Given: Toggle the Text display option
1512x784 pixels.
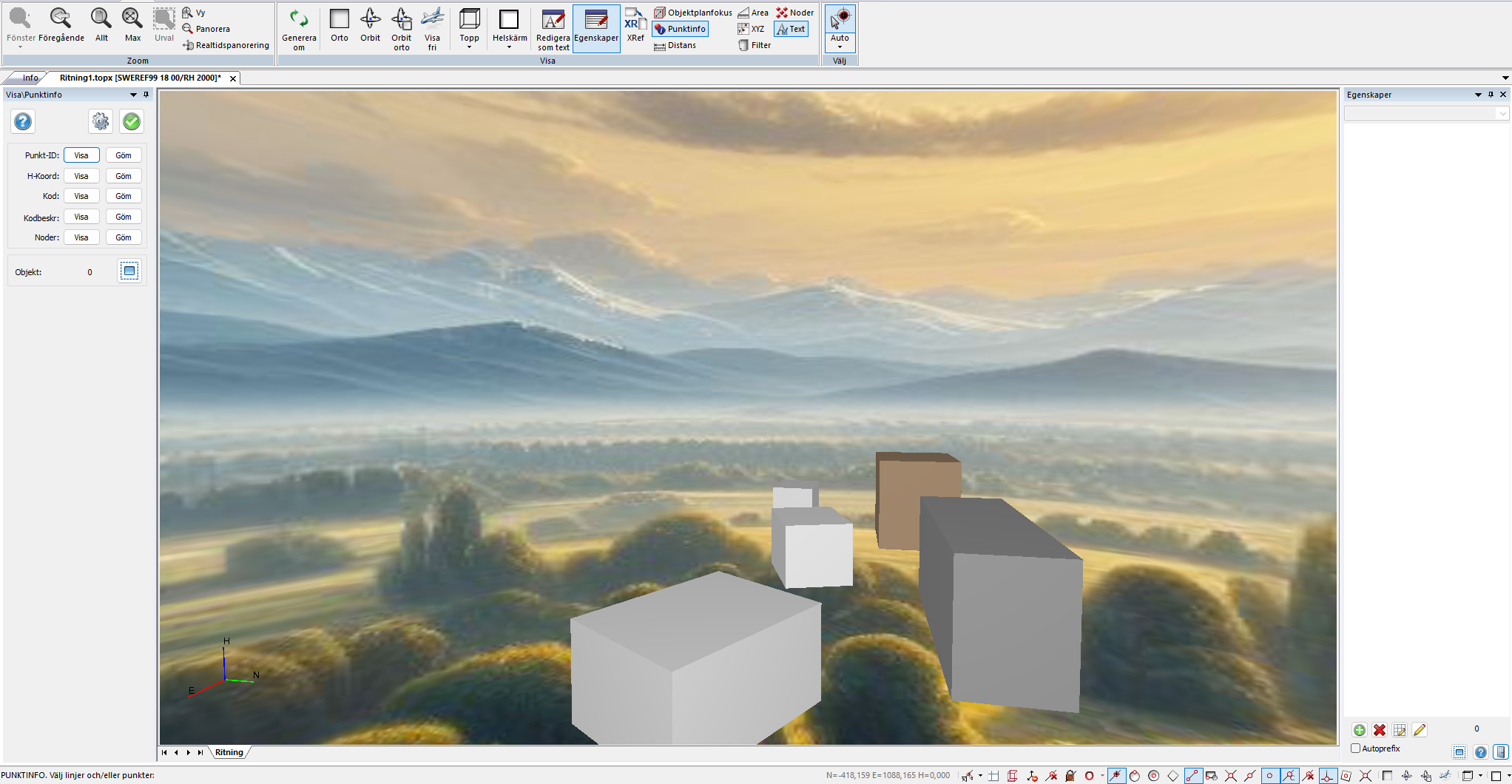Looking at the screenshot, I should click(791, 29).
